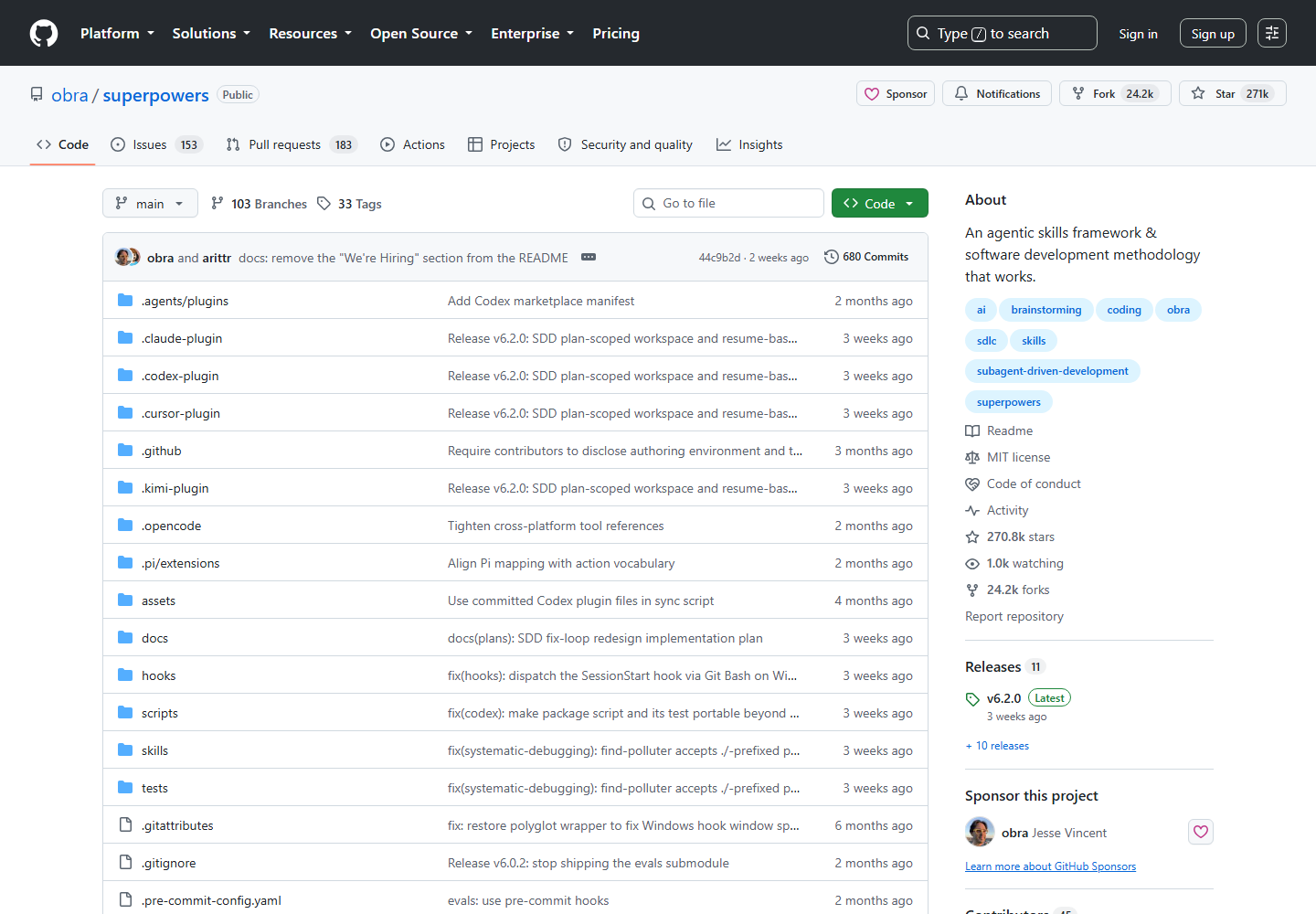The width and height of the screenshot is (1316, 914).
Task: Click the folder icon beside hooks
Action: (125, 675)
